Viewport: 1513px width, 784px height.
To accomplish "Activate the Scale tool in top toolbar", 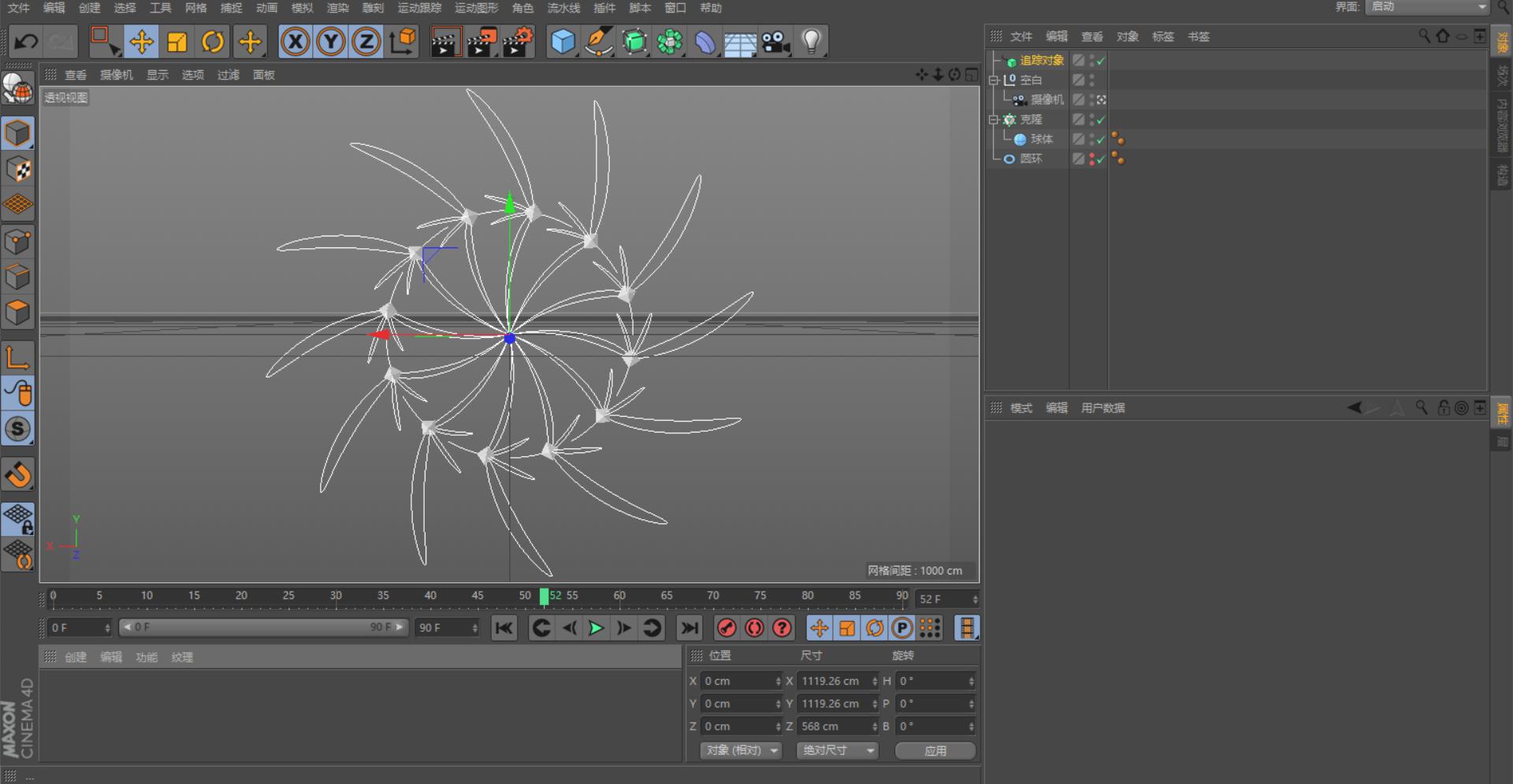I will [x=177, y=41].
